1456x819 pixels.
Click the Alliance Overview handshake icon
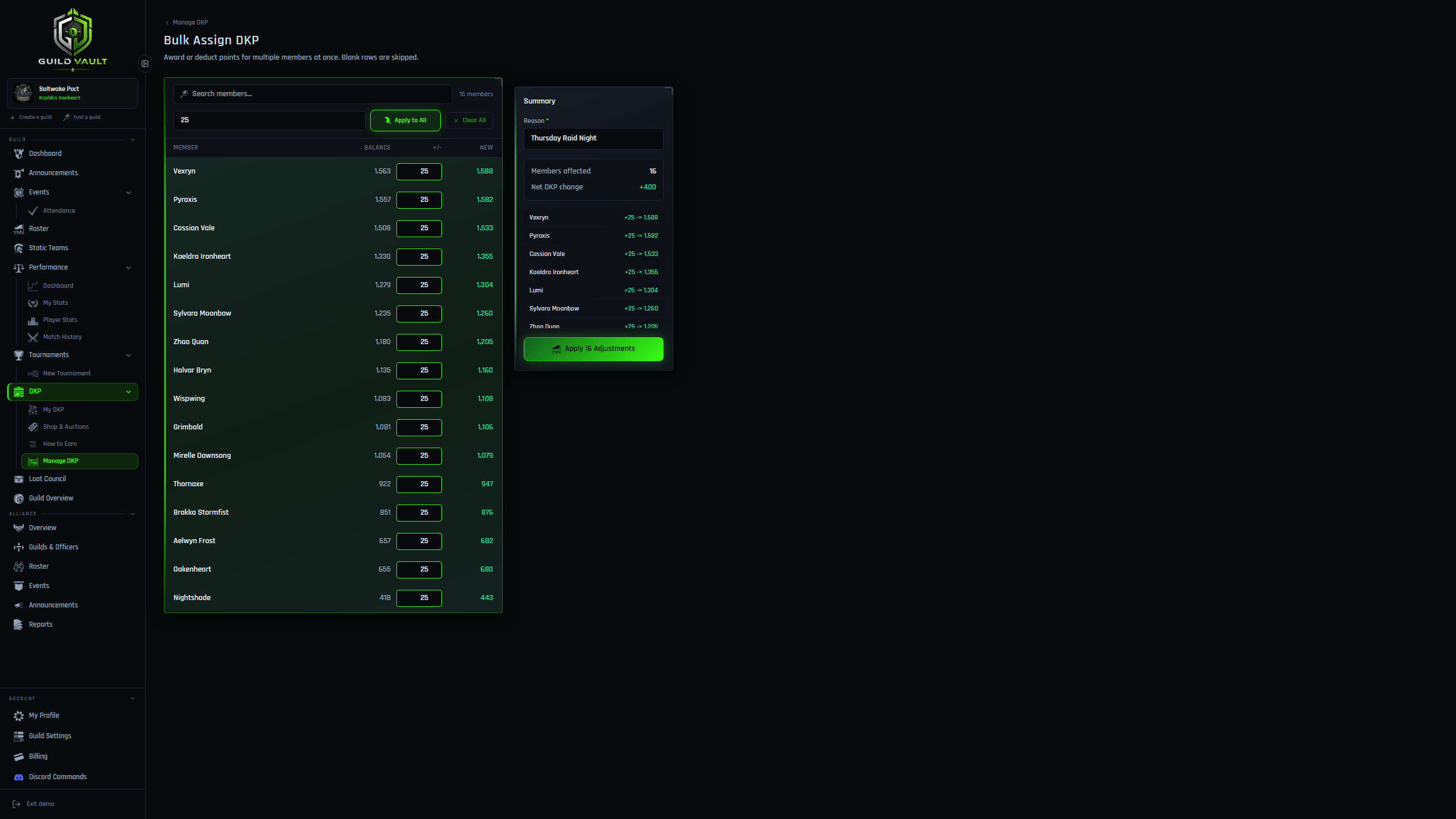[x=19, y=528]
